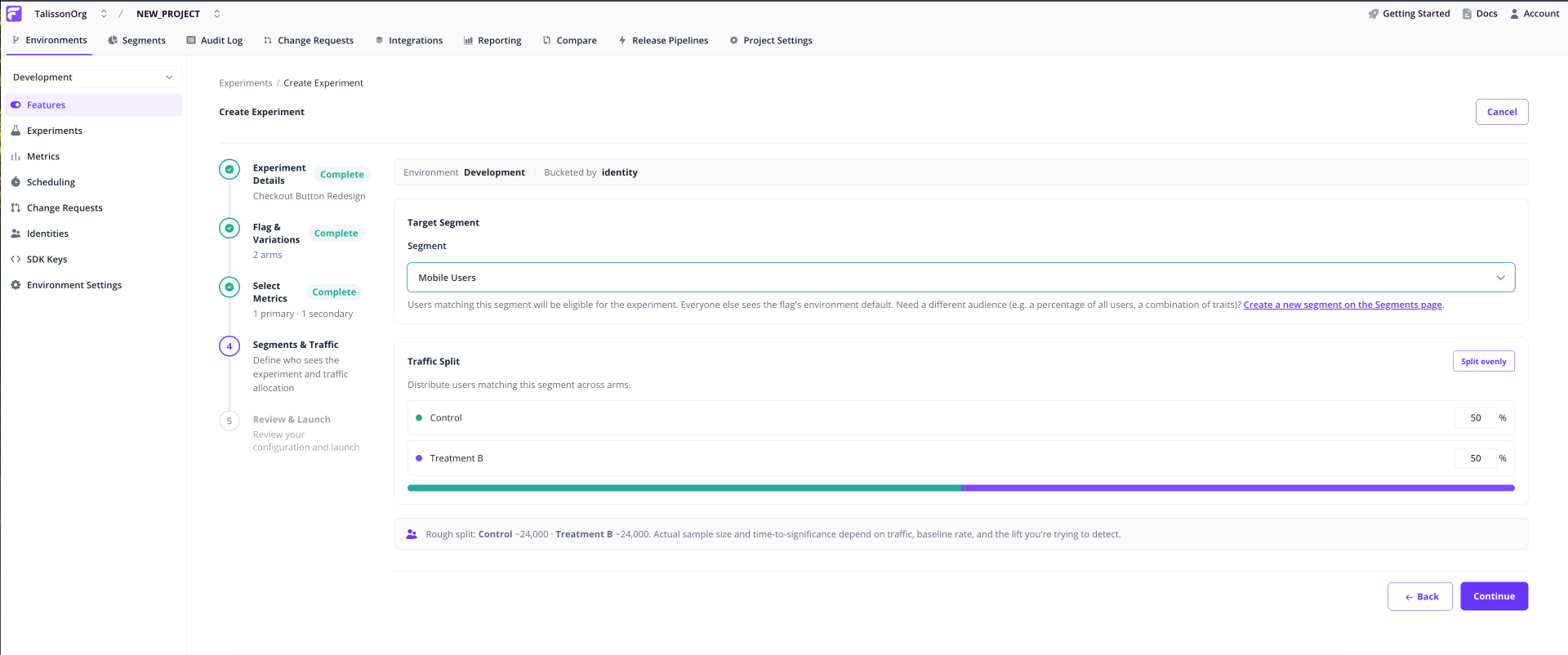Open Create a new segment link

click(x=1343, y=305)
